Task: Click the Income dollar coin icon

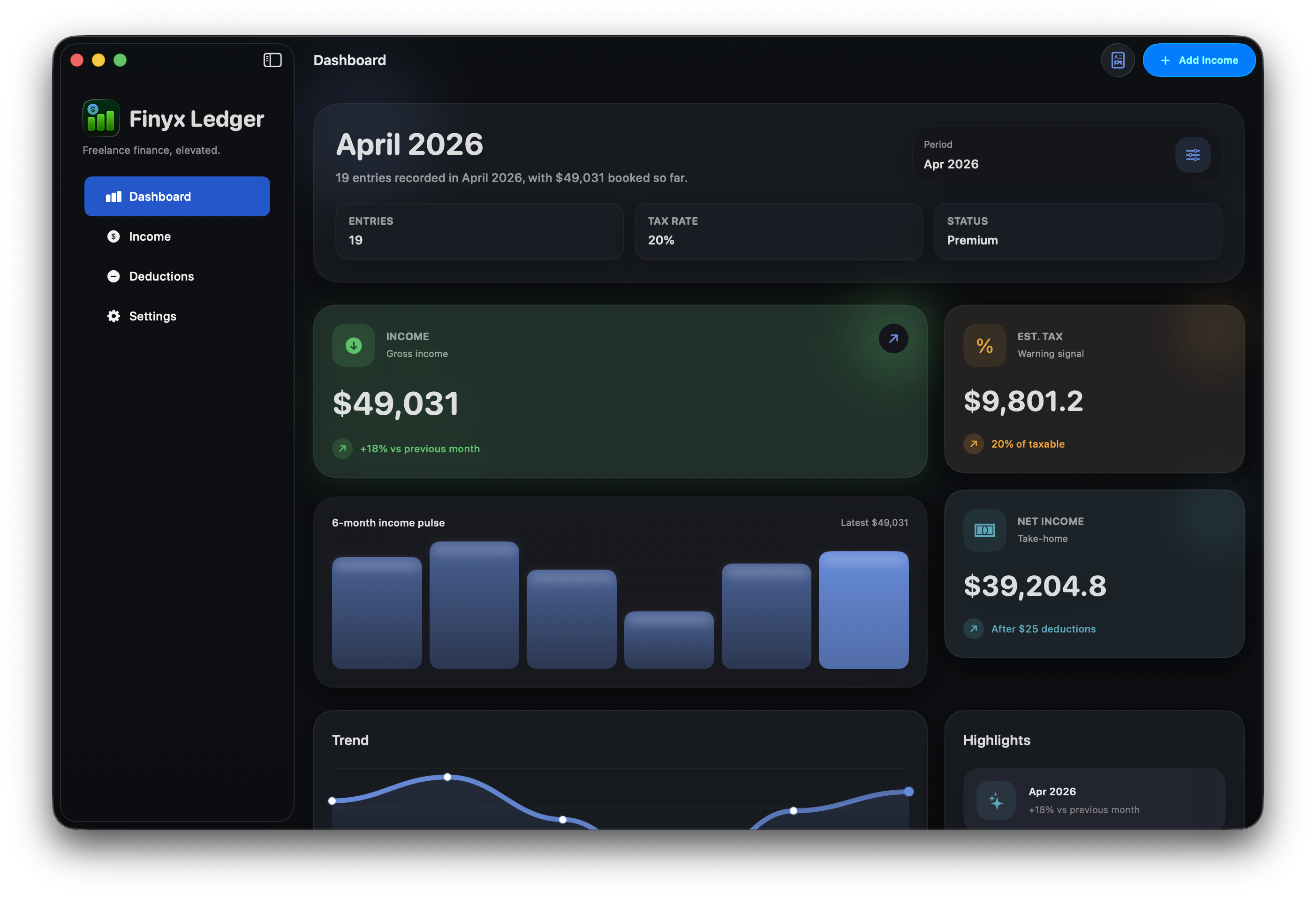Action: (113, 236)
